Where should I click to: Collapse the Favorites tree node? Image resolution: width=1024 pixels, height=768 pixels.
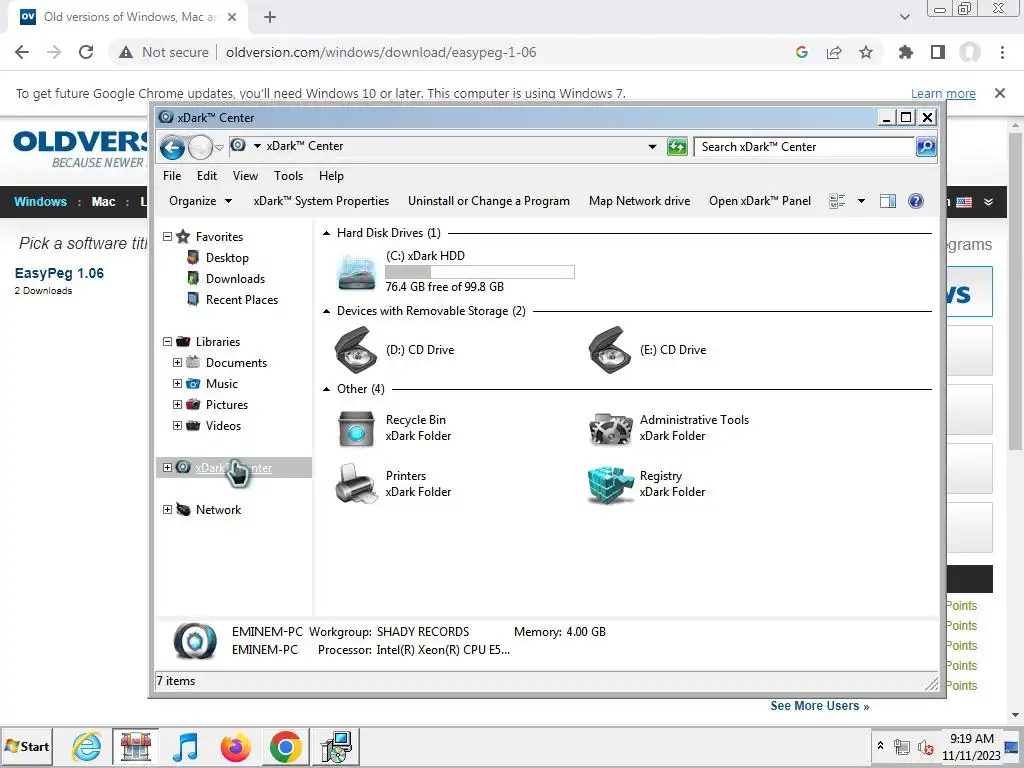click(x=167, y=236)
